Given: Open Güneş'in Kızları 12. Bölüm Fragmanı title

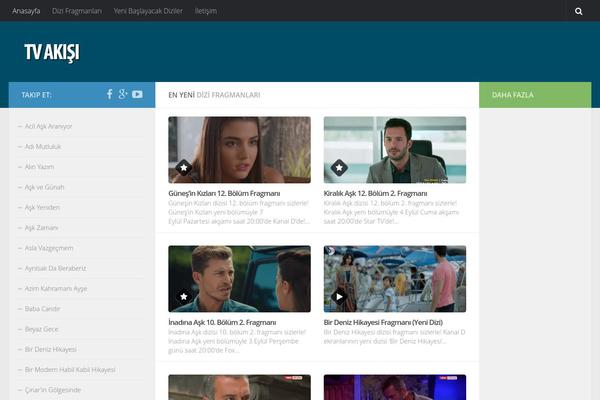Looking at the screenshot, I should [x=224, y=193].
